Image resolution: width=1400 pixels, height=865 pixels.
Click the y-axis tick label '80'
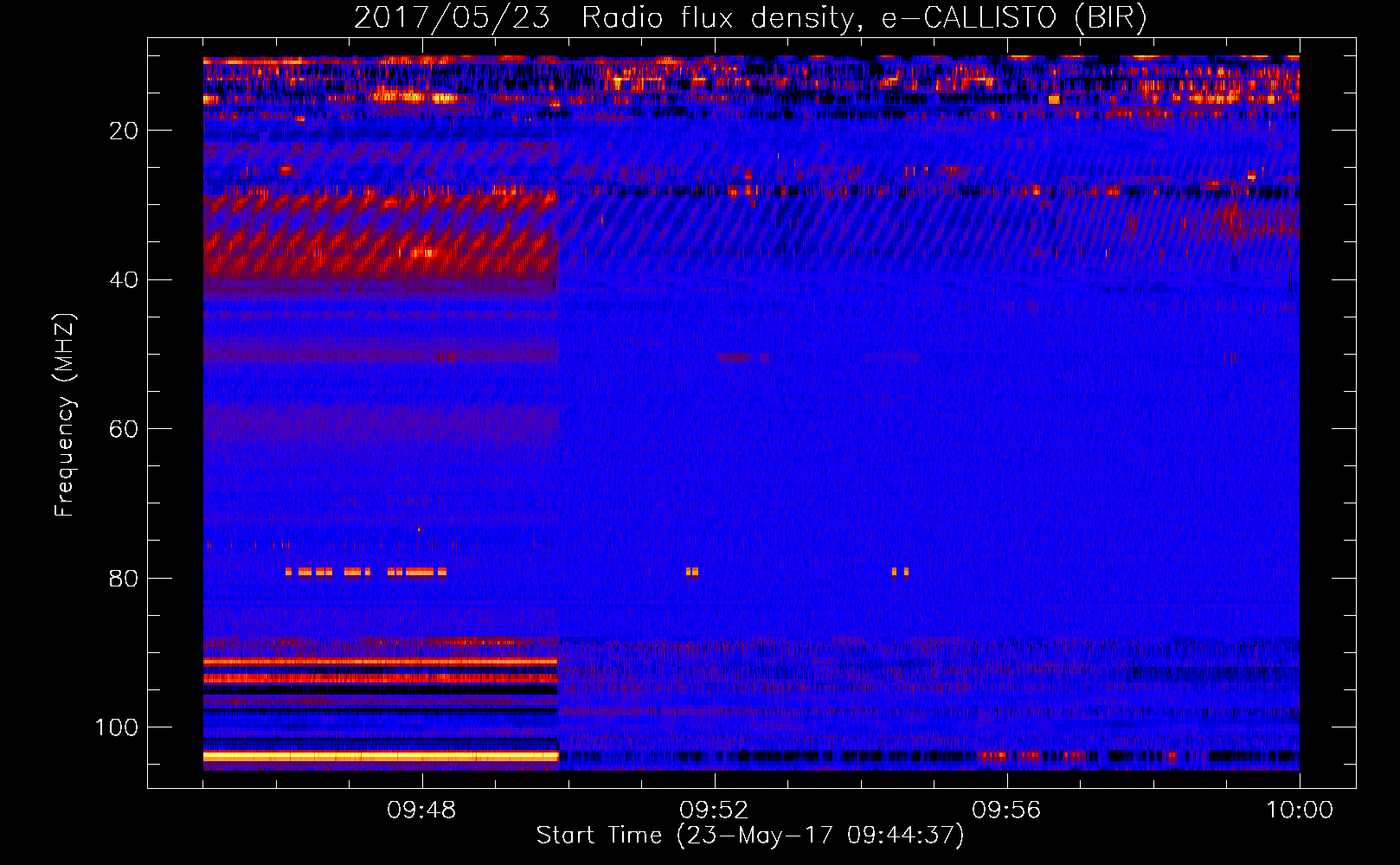pos(124,579)
